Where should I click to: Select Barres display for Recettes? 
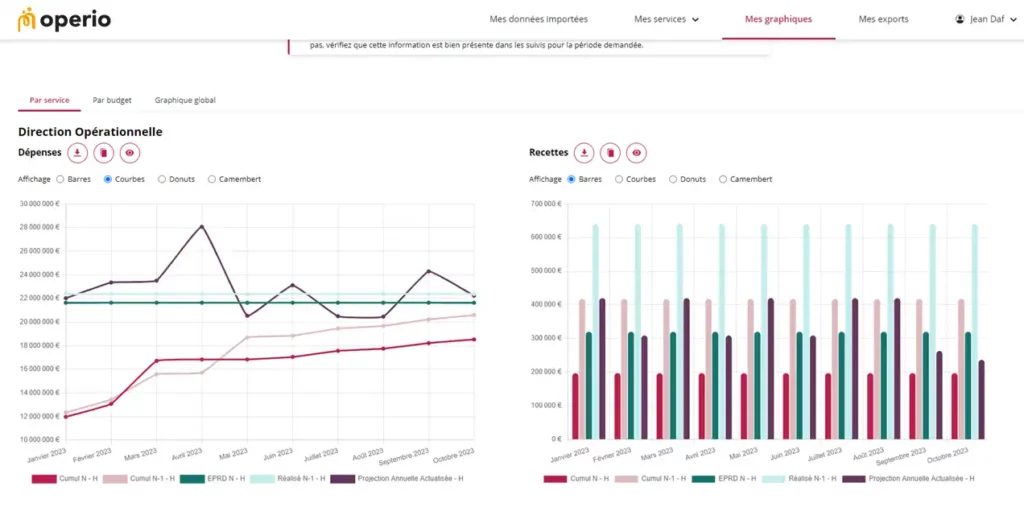point(572,179)
